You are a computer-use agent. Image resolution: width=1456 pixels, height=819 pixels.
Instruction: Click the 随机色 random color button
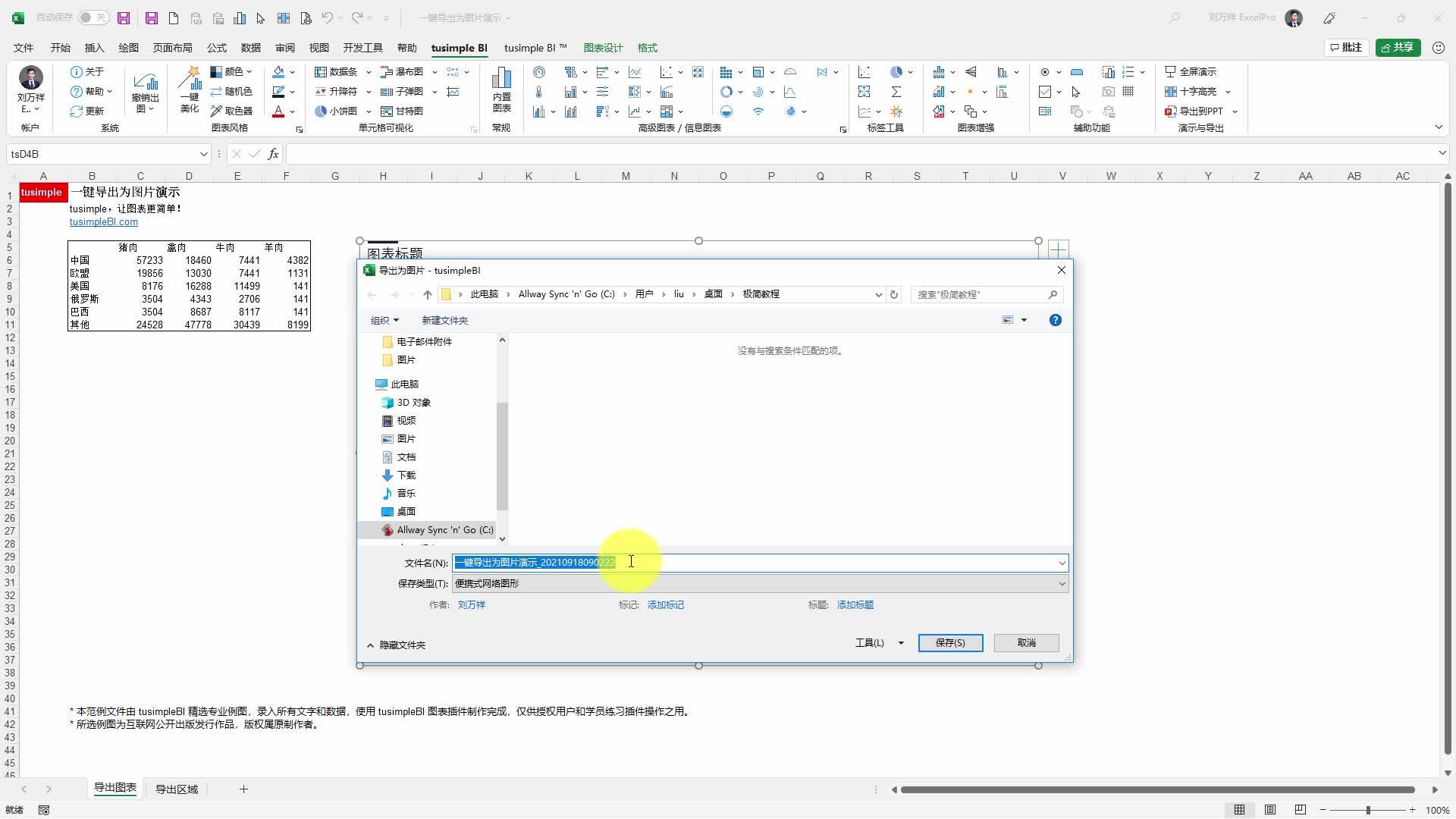[231, 91]
